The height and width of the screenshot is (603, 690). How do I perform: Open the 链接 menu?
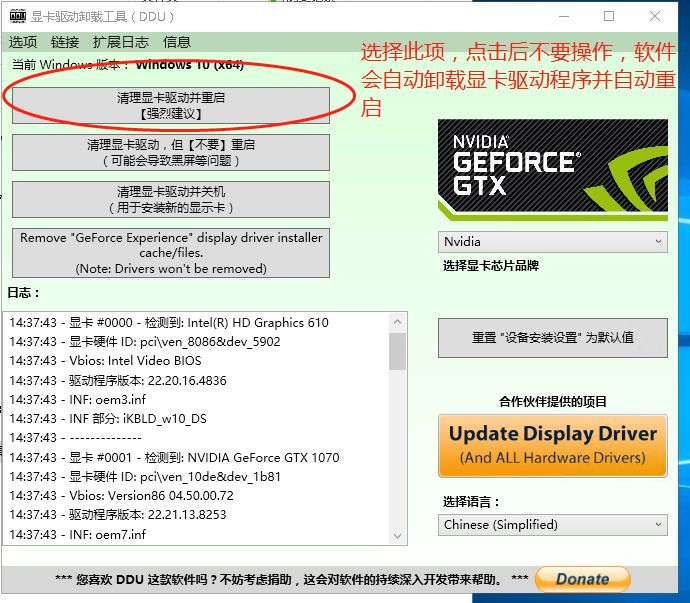coord(65,42)
